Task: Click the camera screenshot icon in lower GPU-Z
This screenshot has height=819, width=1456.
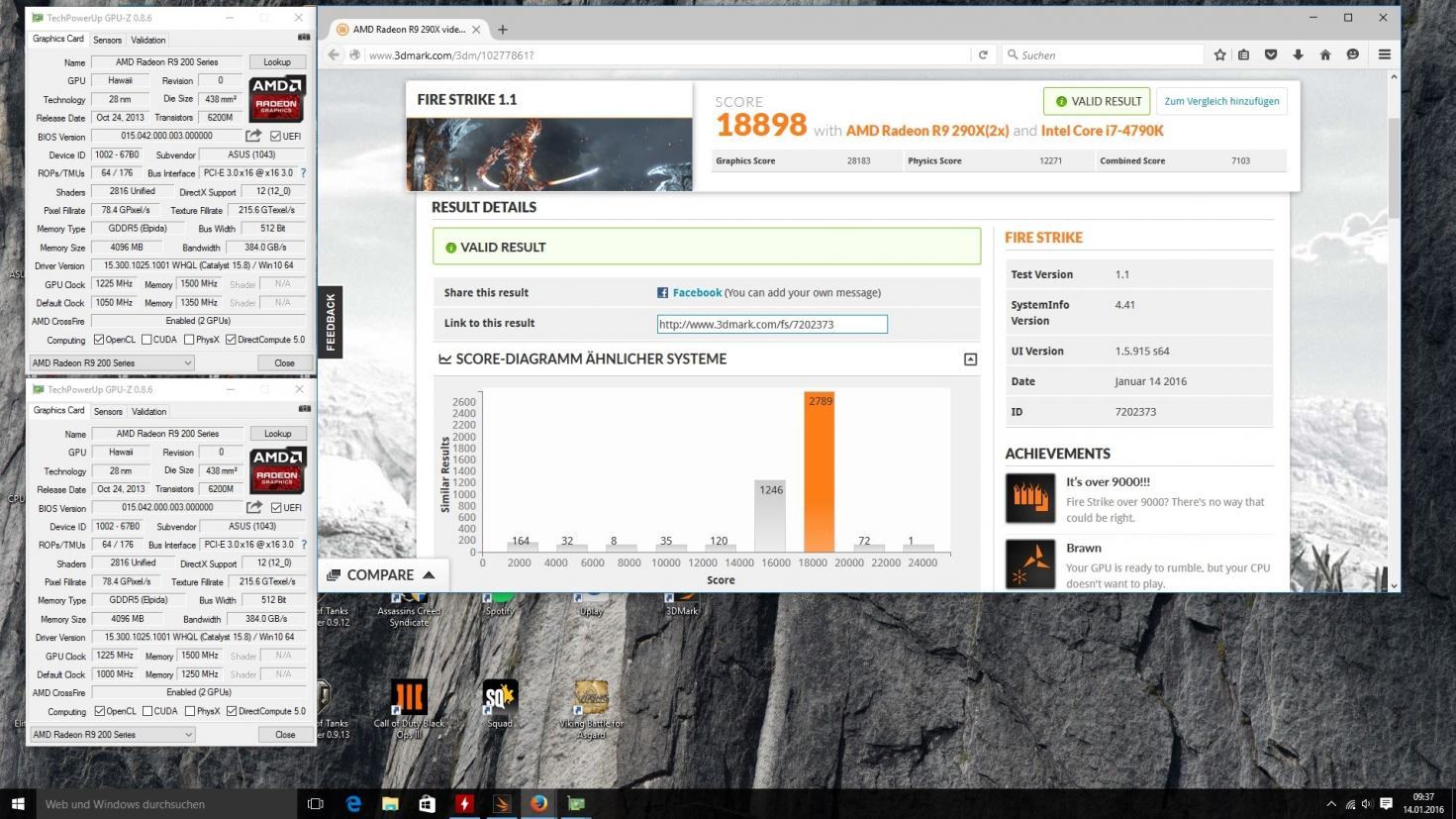Action: pos(304,409)
